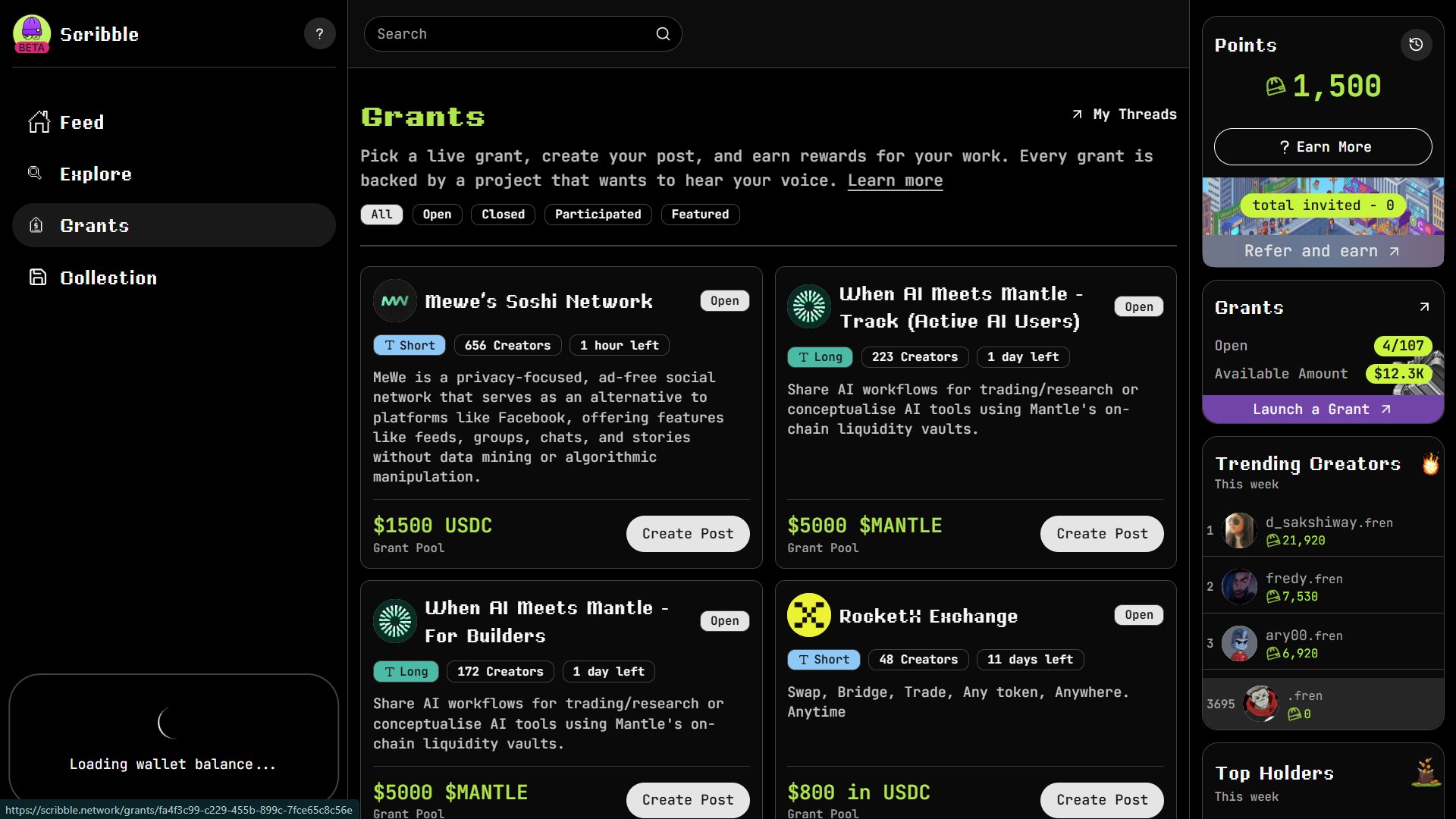The width and height of the screenshot is (1456, 819).
Task: Open My Threads link
Action: pos(1125,115)
